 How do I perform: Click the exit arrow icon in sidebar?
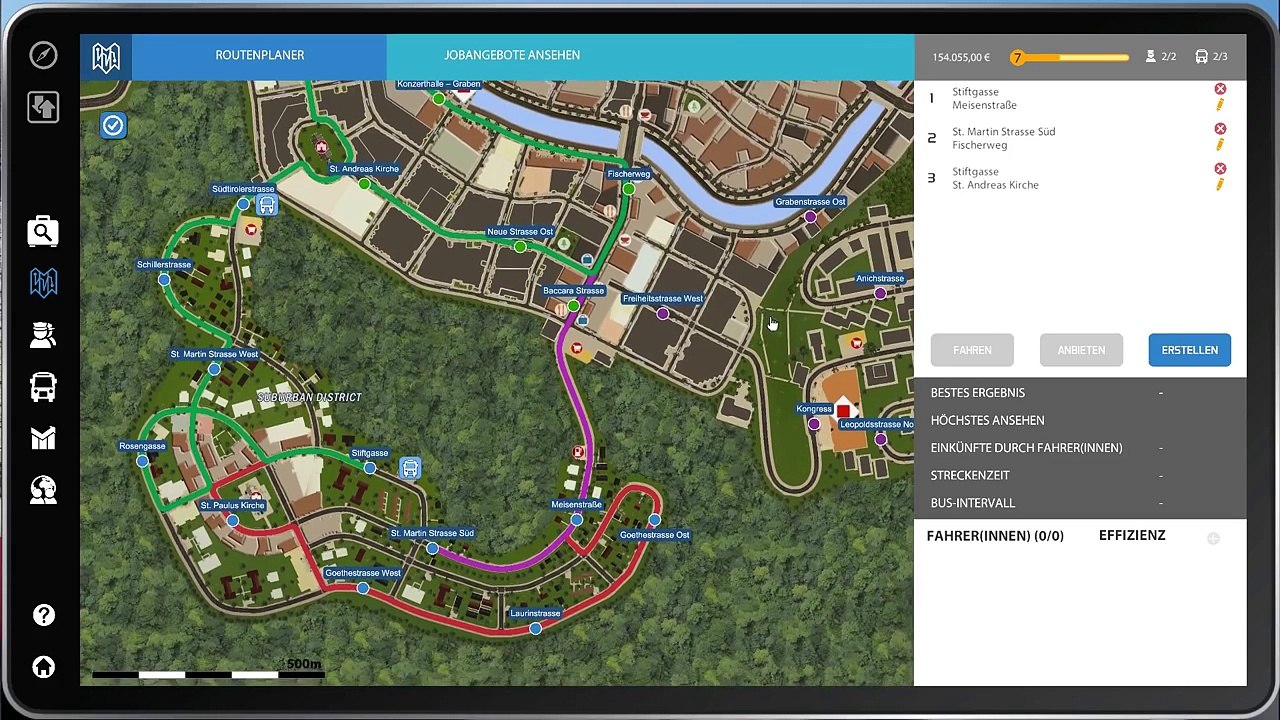tap(43, 107)
